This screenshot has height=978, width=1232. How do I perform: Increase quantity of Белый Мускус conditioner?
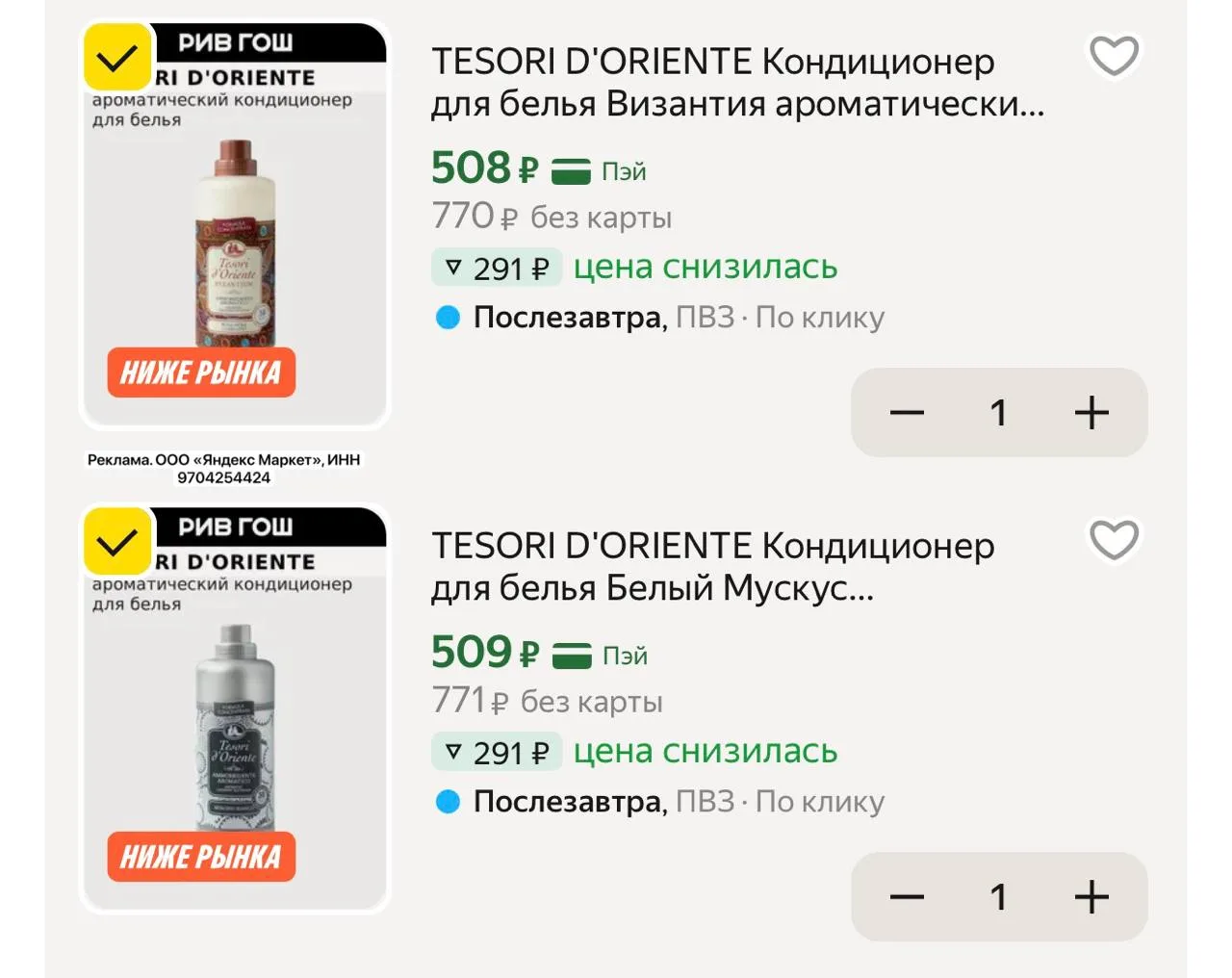click(1091, 897)
